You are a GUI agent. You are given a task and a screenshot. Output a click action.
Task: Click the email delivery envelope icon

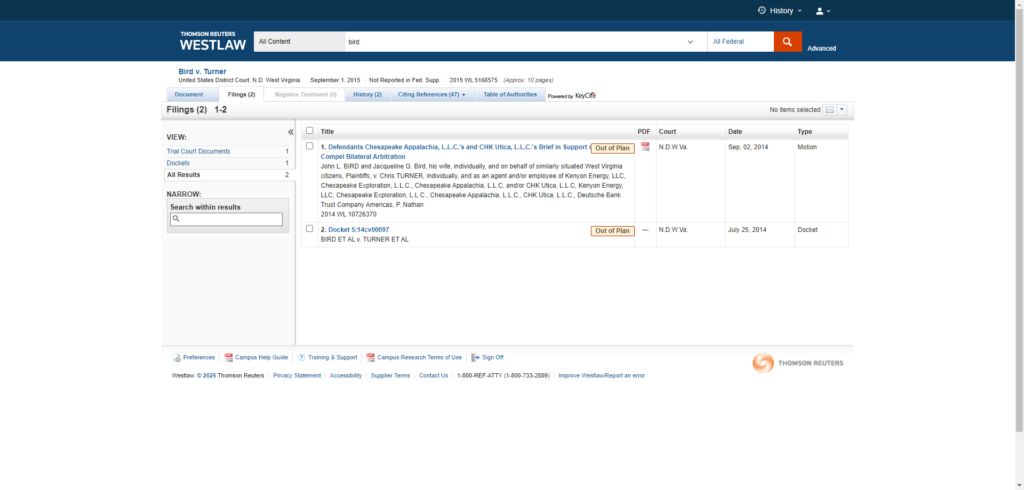(x=830, y=109)
